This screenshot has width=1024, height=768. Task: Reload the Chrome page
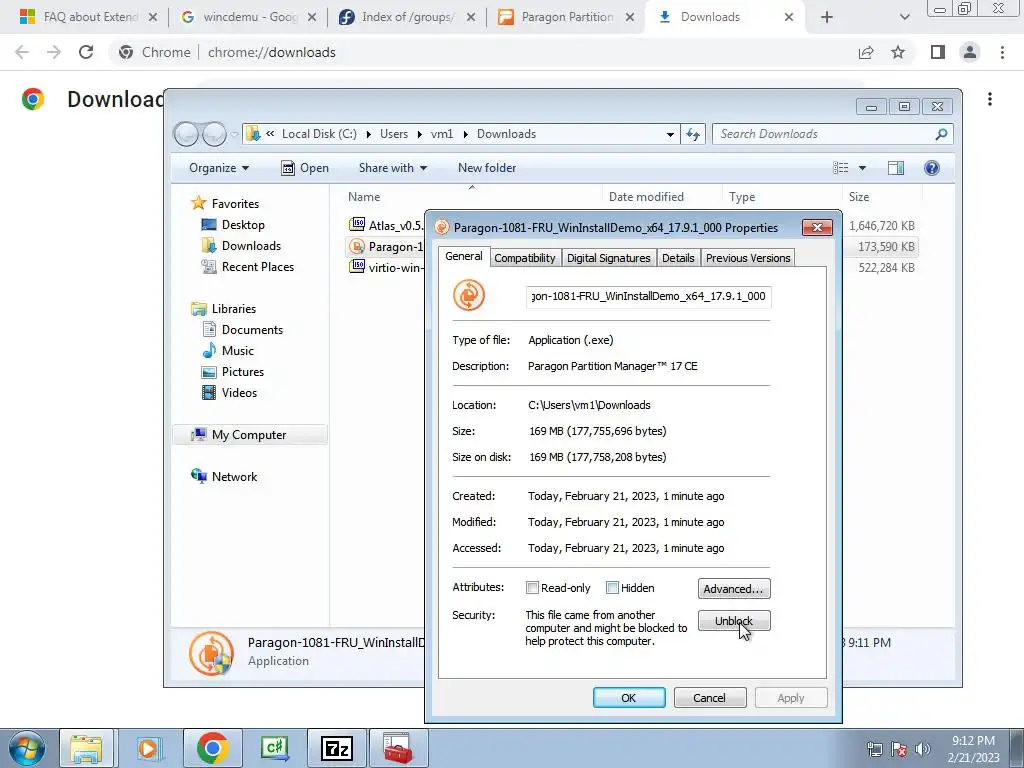click(86, 52)
